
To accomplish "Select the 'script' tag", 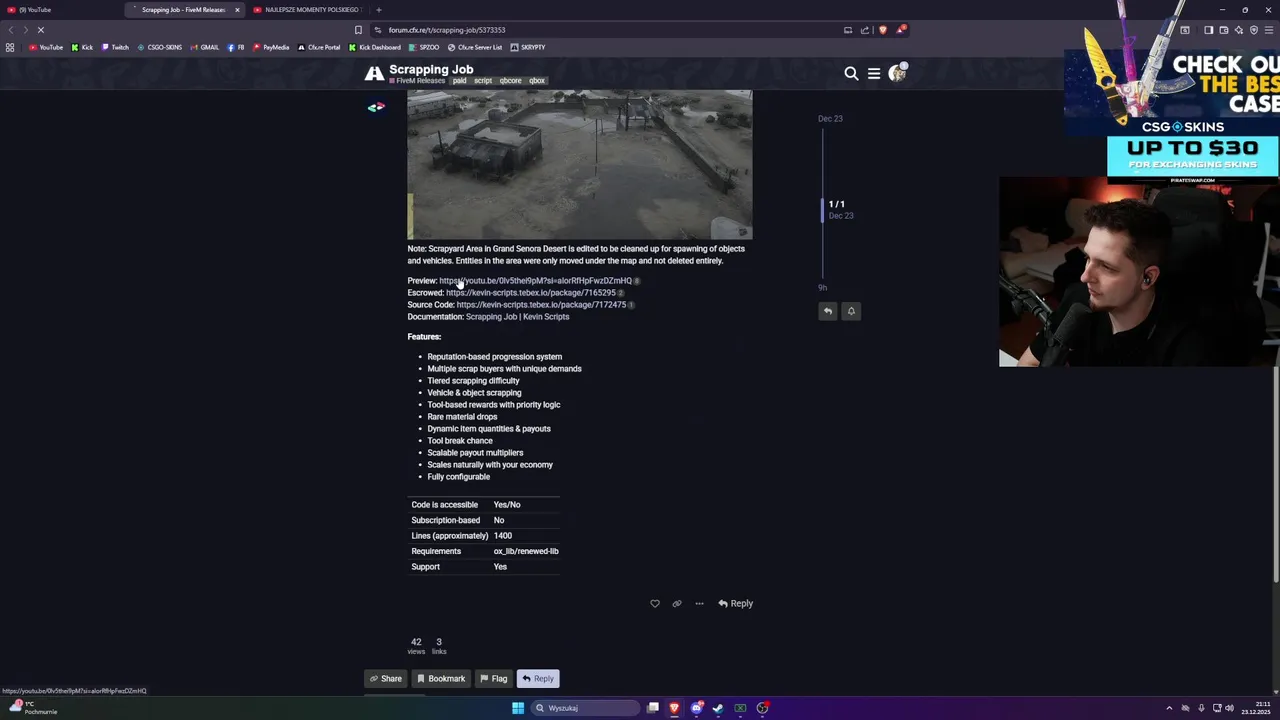I will coord(483,81).
